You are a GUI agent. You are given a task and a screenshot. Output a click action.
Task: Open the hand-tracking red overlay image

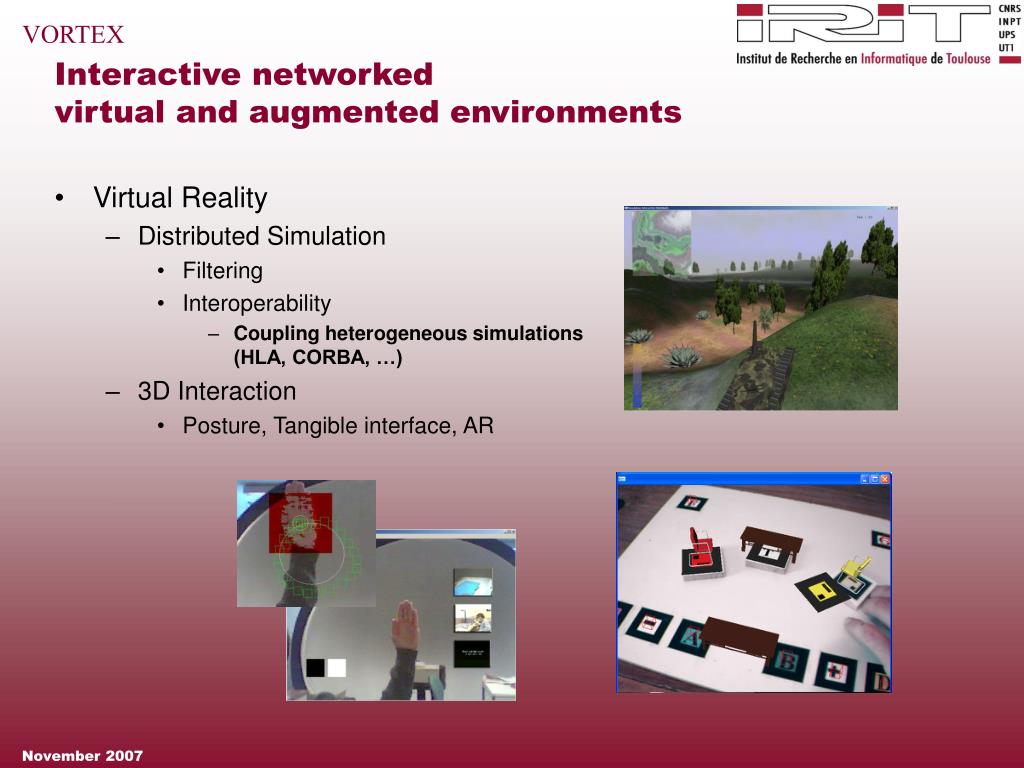point(306,543)
